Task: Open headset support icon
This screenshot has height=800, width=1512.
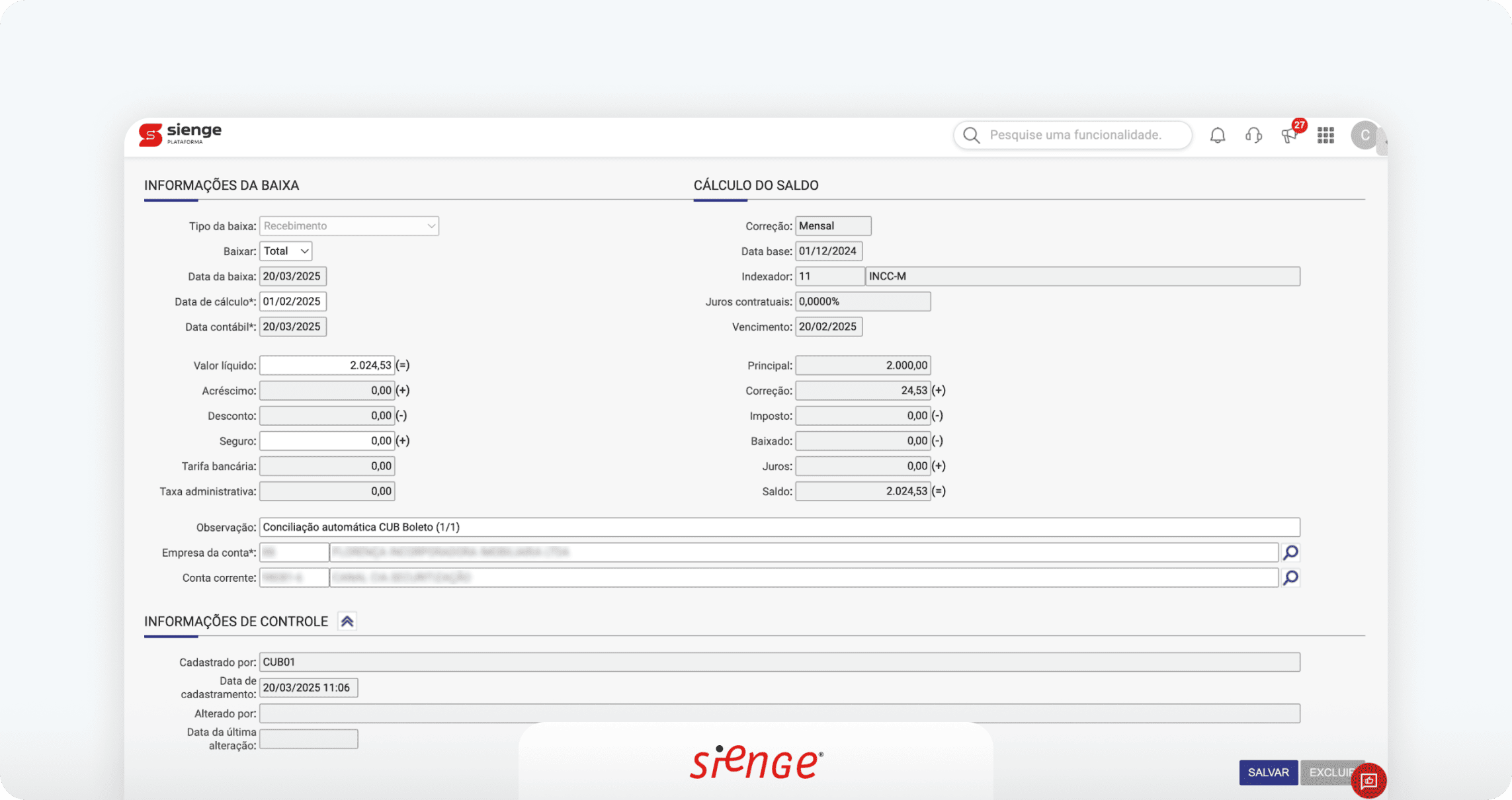Action: pyautogui.click(x=1253, y=135)
